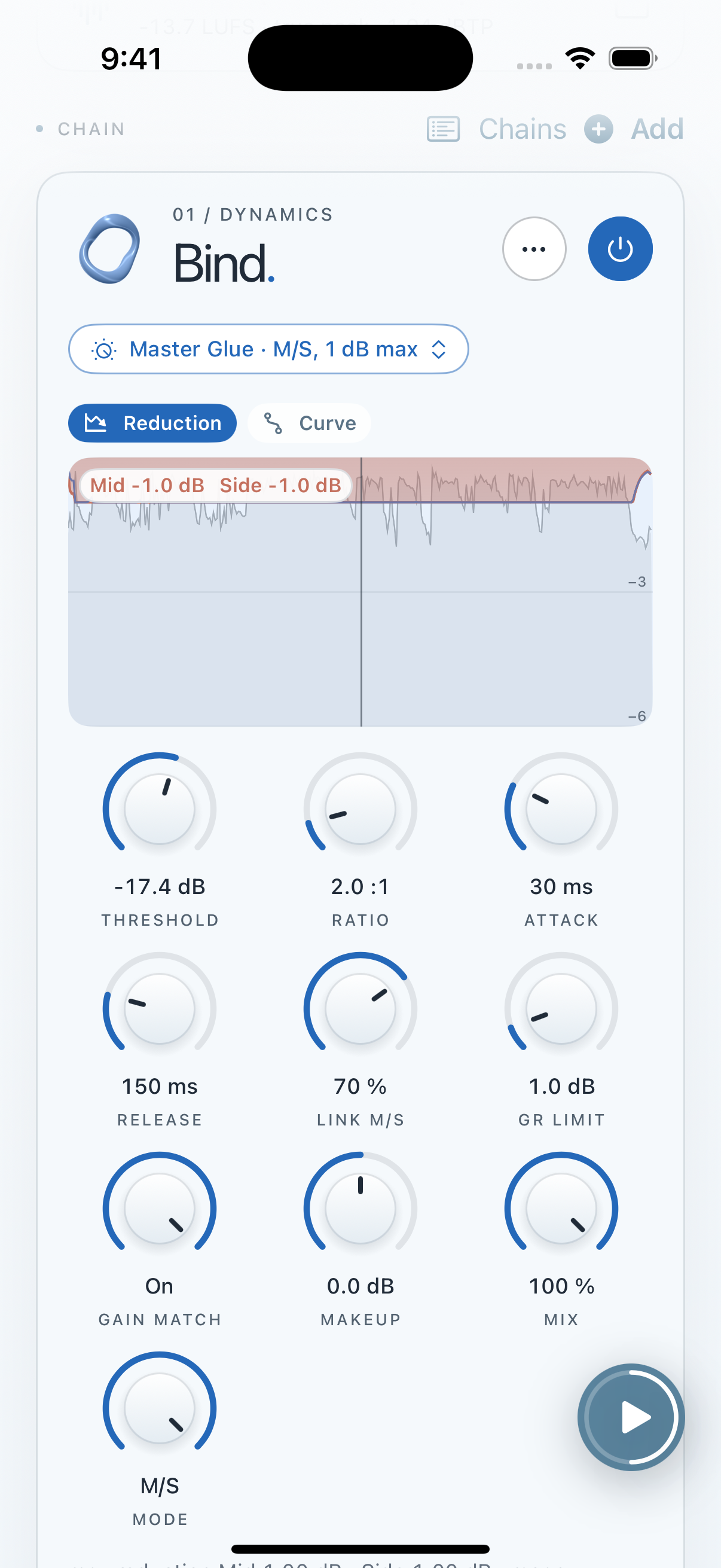Tap the Add text button
Image resolution: width=721 pixels, height=1568 pixels.
[657, 129]
